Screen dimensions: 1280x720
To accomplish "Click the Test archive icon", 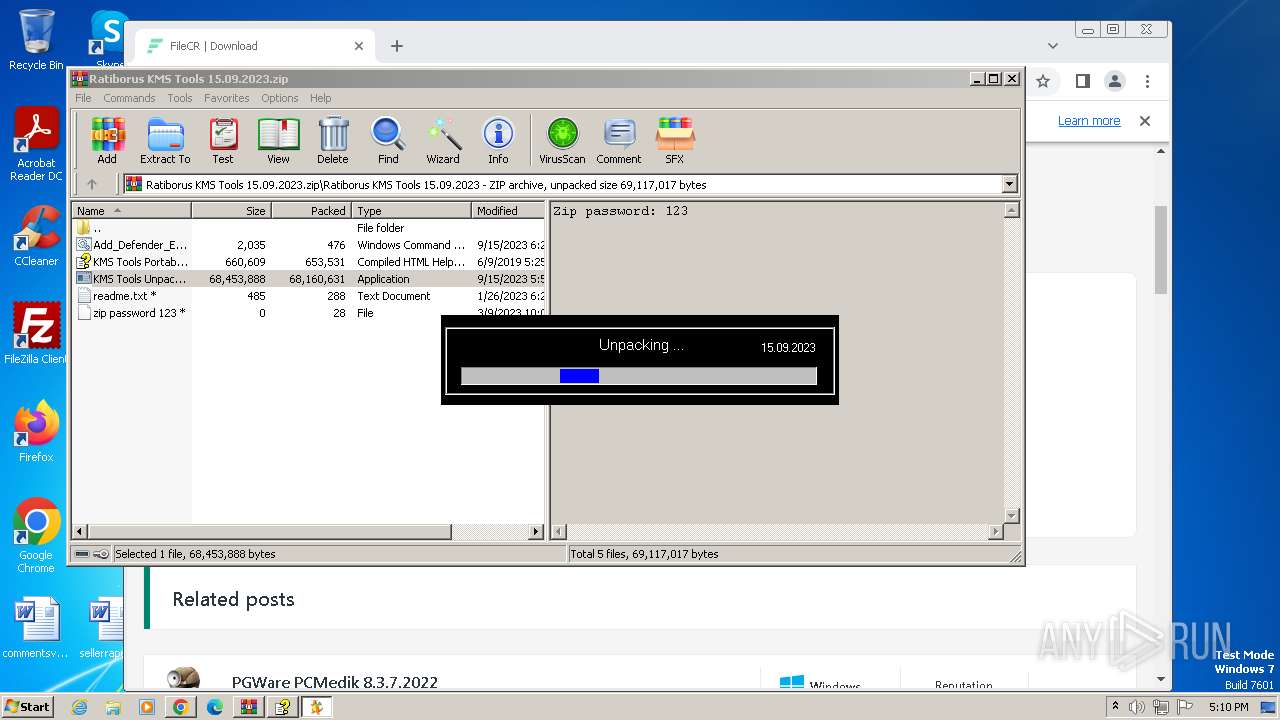I will click(x=223, y=140).
